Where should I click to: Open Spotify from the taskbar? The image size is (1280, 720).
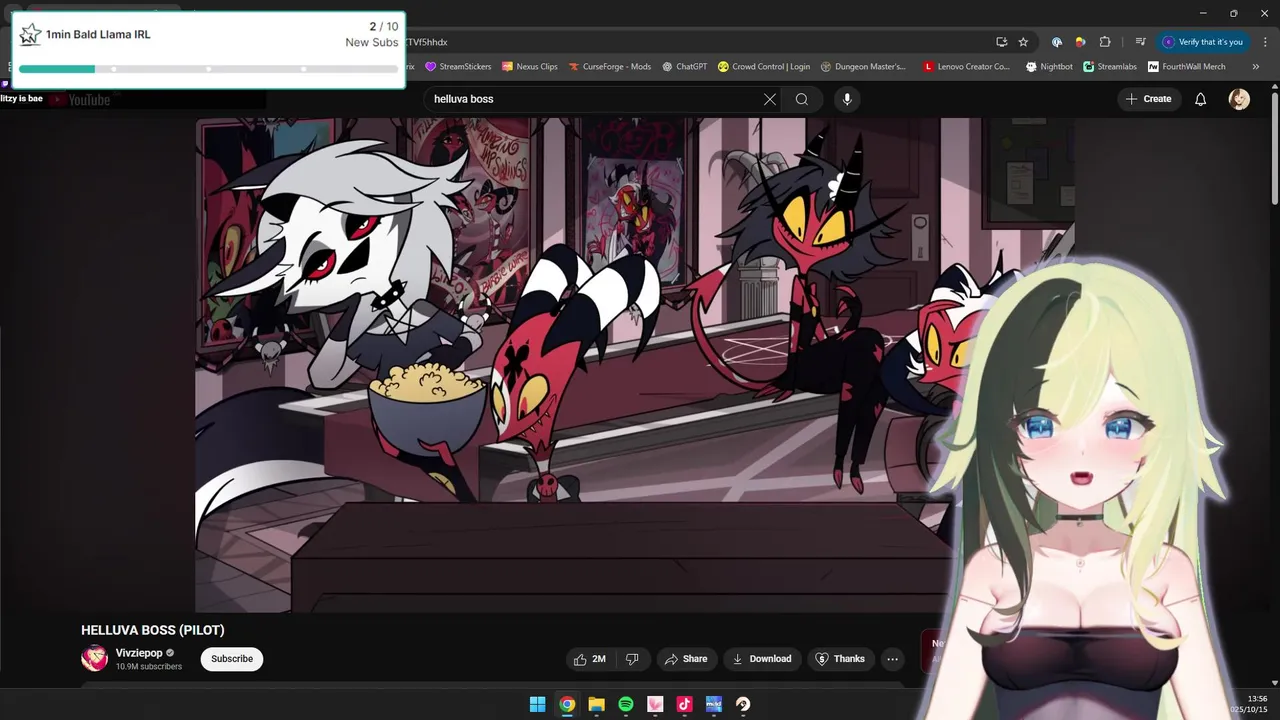pos(626,704)
